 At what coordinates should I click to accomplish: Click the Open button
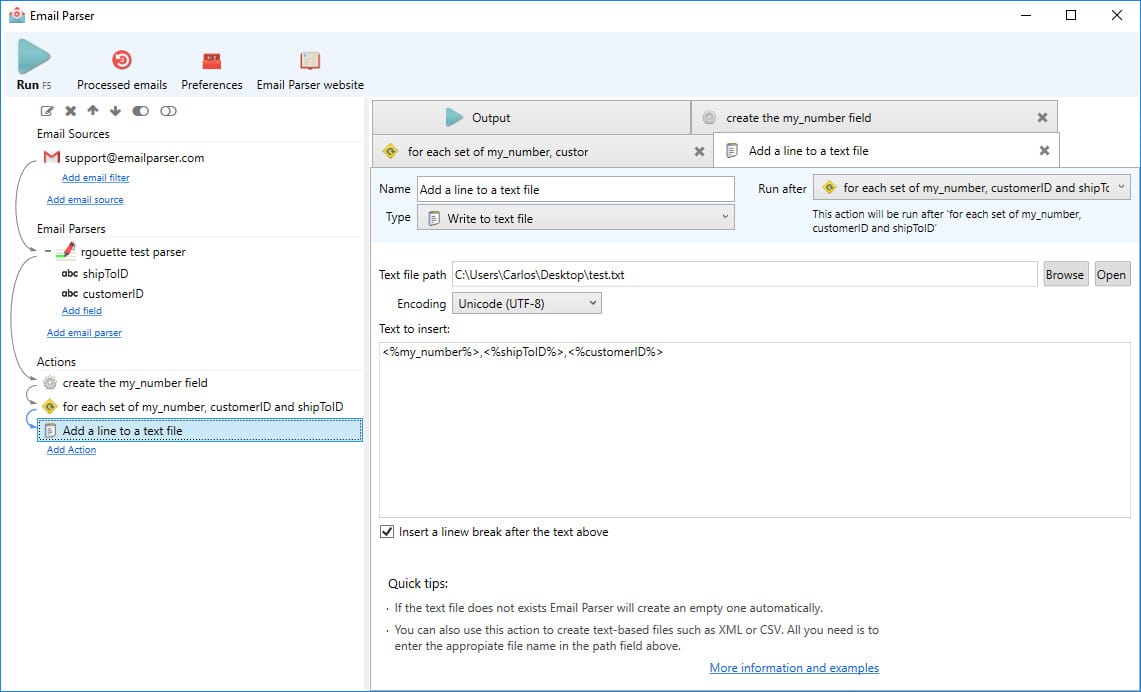1112,274
